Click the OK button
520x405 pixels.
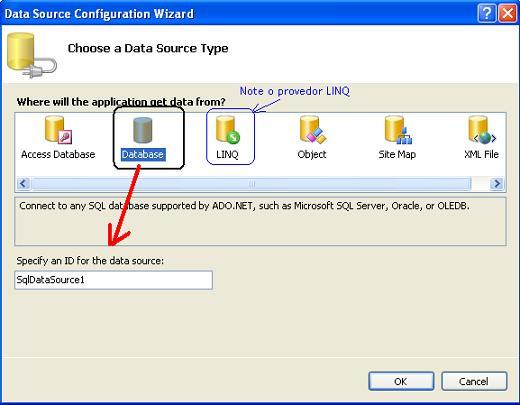[401, 381]
